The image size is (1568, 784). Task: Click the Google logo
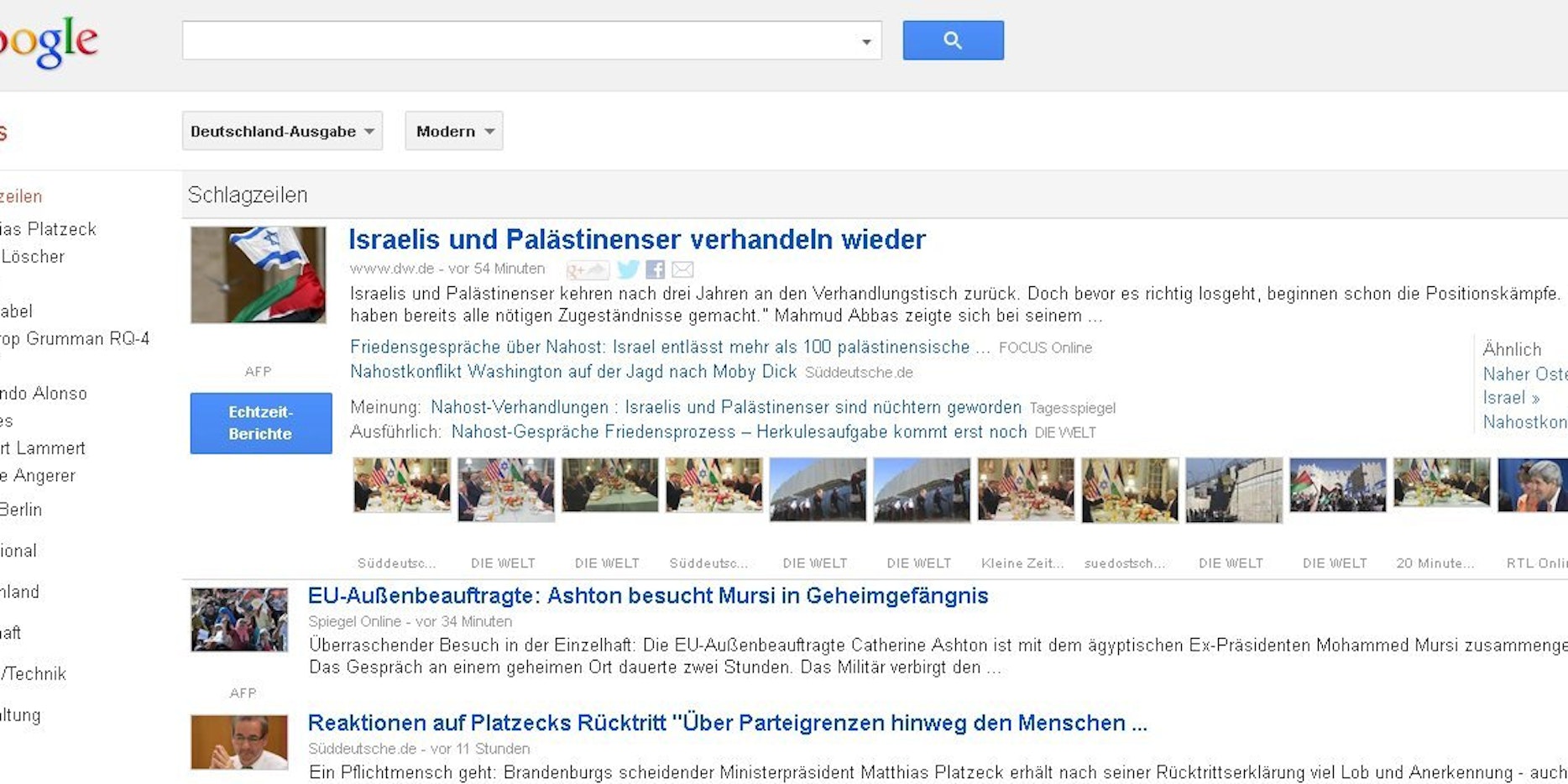click(49, 42)
